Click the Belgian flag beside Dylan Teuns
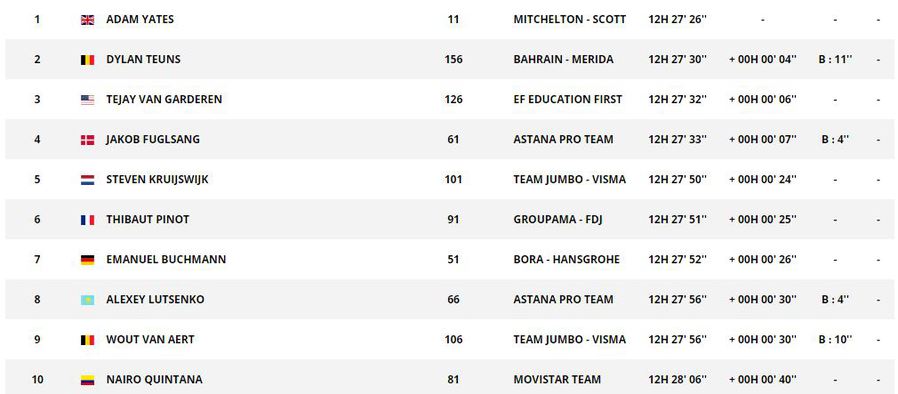Viewport: 898px width, 394px height. 87,60
